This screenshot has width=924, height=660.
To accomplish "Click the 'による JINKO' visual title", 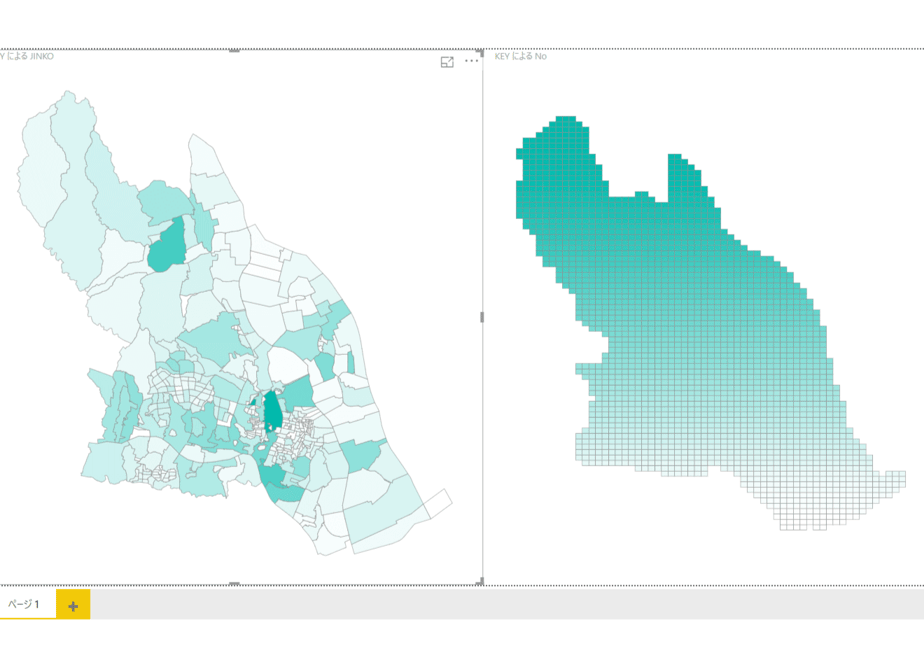I will coord(27,57).
